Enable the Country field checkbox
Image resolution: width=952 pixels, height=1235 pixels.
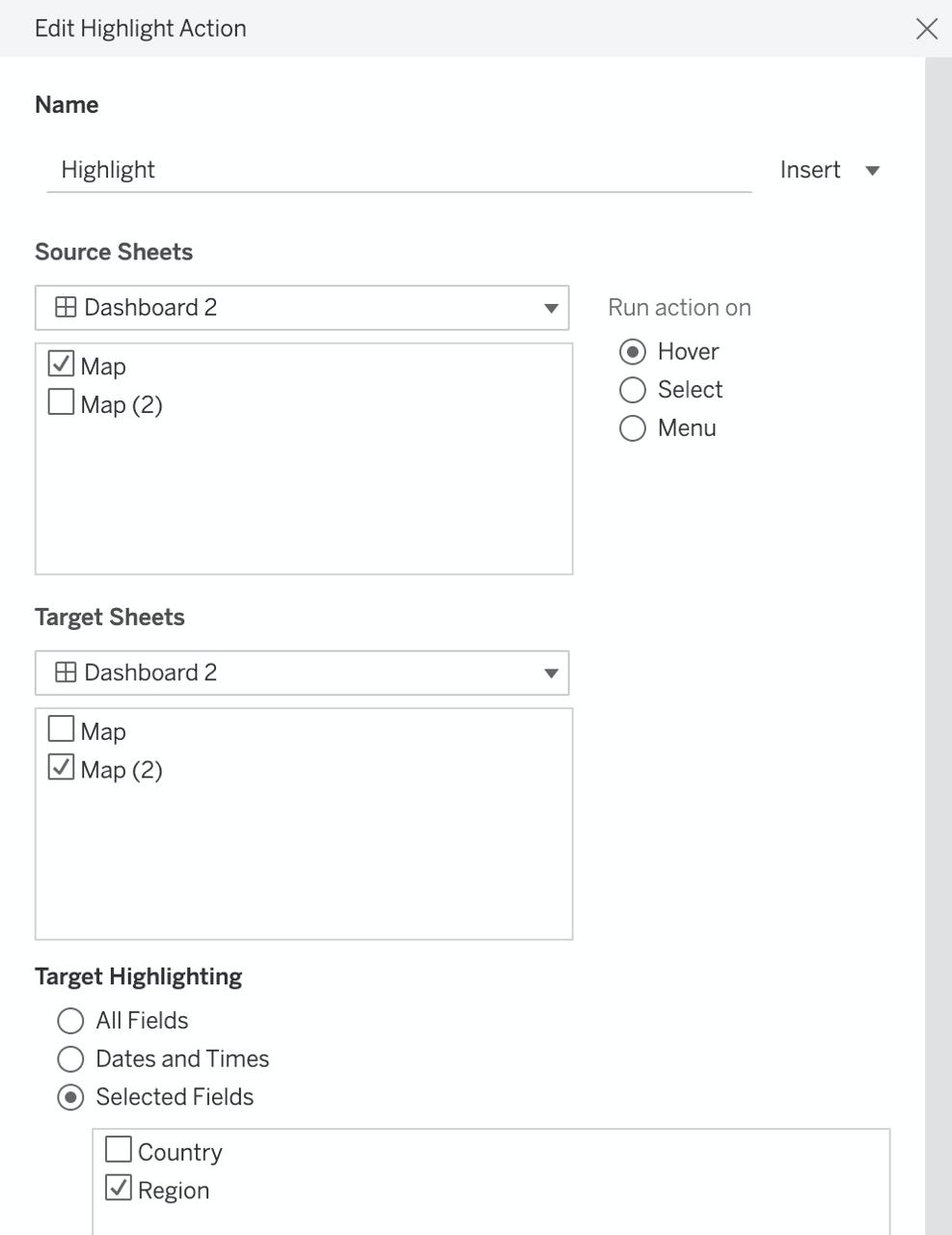click(118, 1149)
